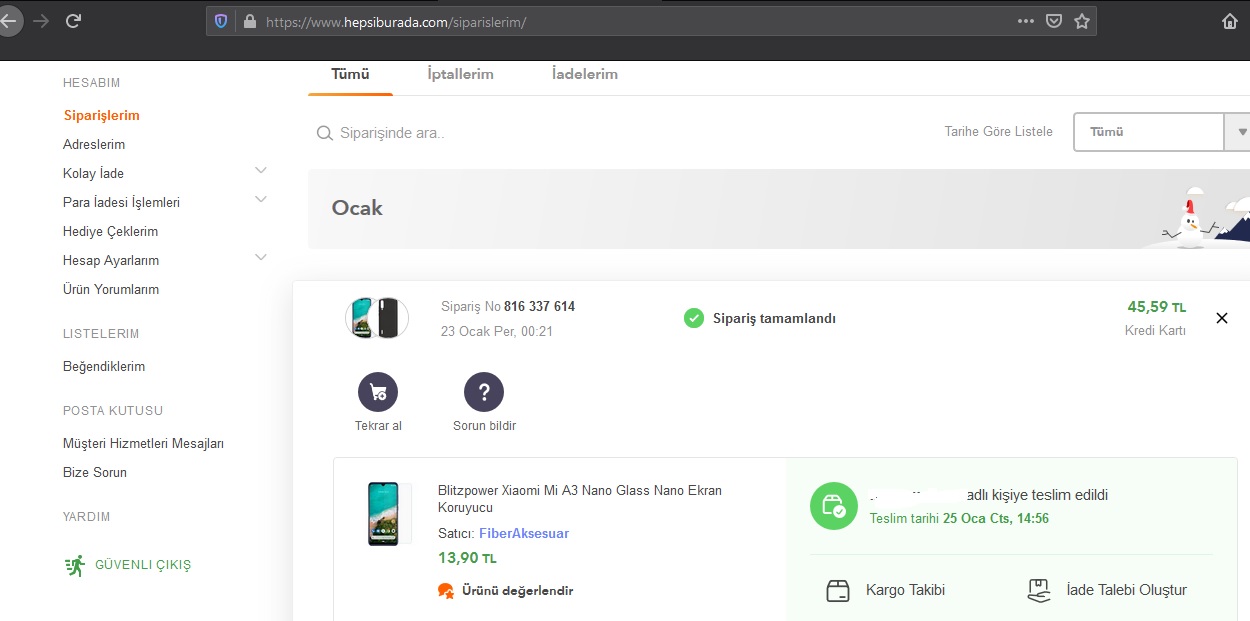Click the browser forward arrow
The image size is (1250, 621).
point(41,21)
